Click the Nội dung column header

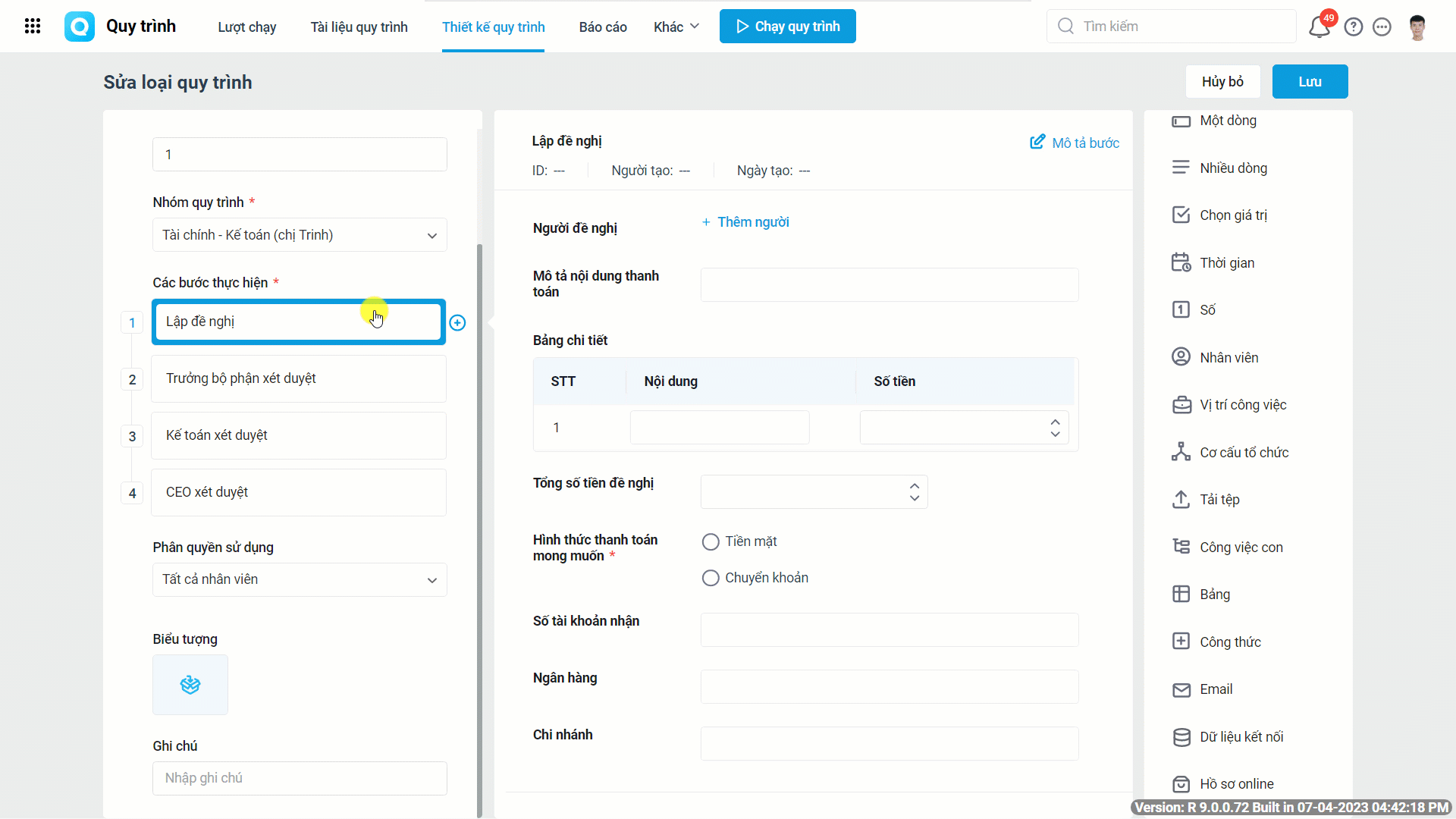[x=670, y=381]
